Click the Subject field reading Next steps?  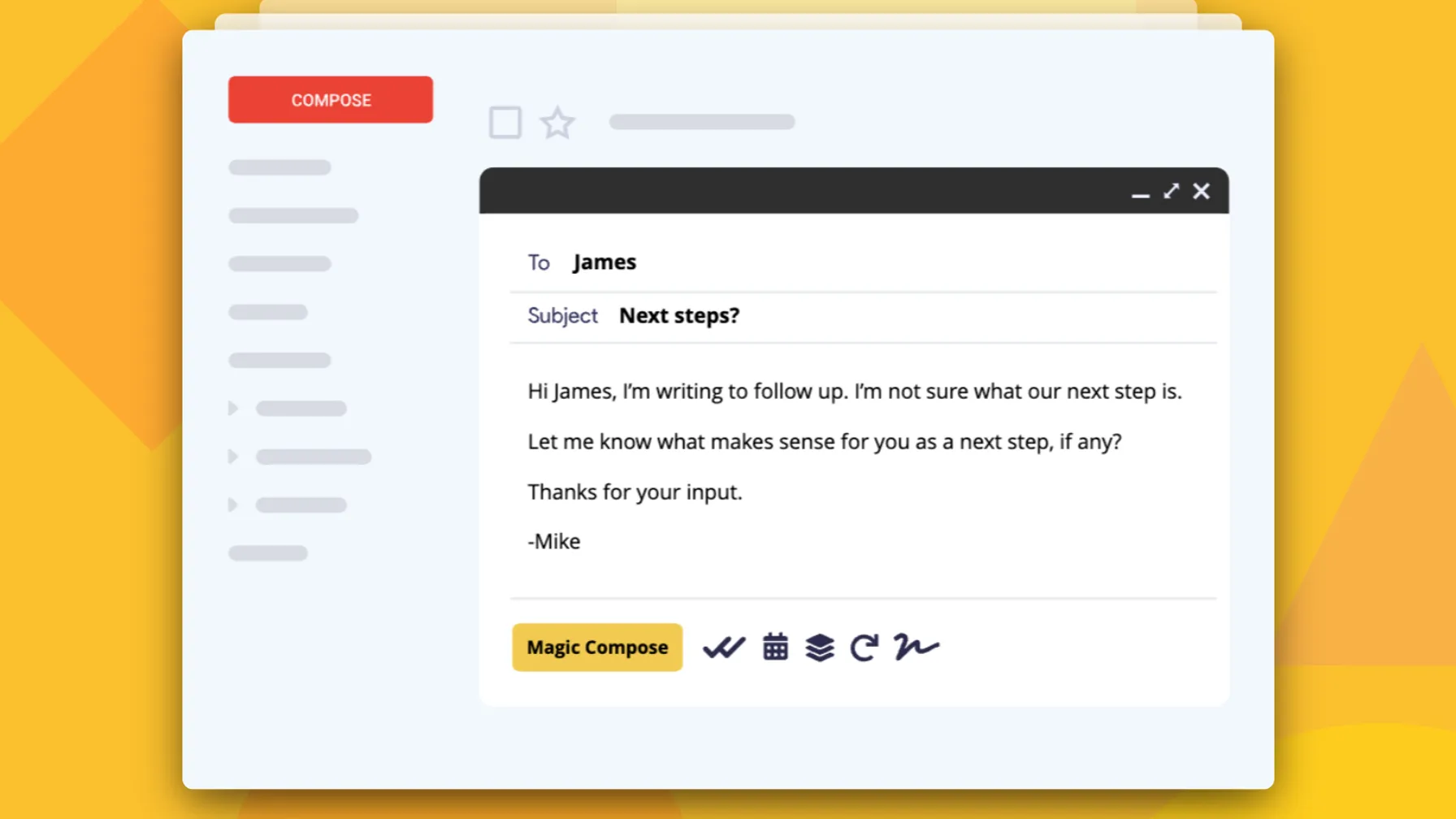coord(863,316)
